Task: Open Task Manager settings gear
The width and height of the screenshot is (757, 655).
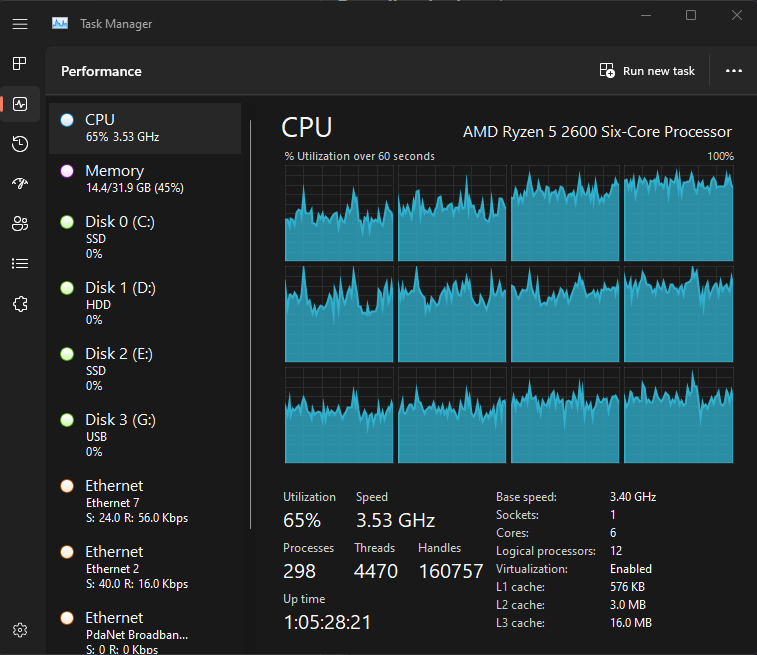Action: (20, 630)
